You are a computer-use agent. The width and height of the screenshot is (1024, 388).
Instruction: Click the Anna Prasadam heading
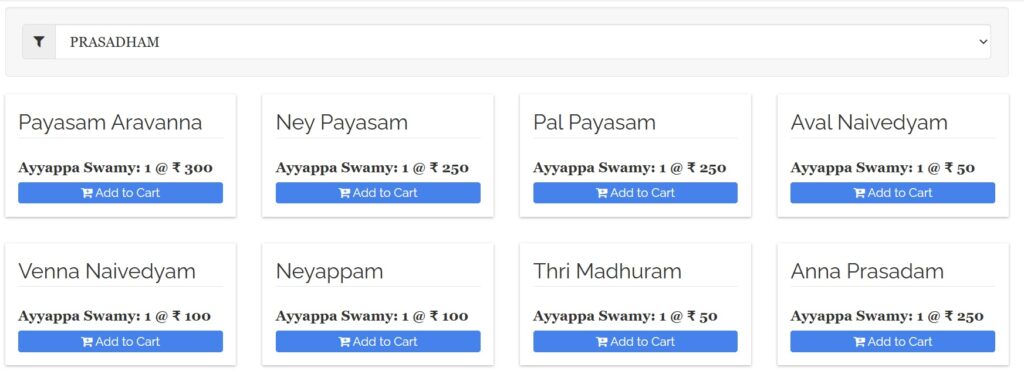(867, 271)
